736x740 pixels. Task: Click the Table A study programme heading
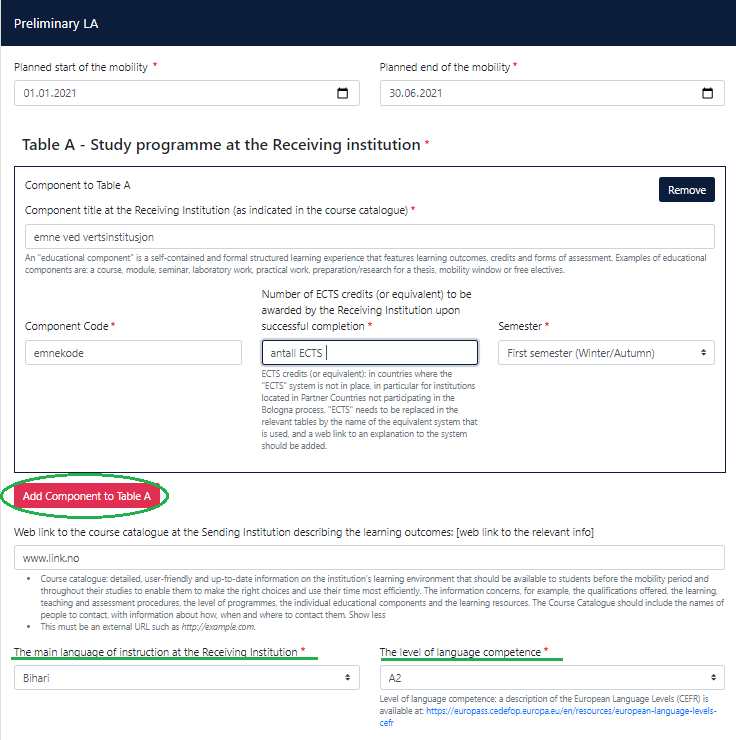[221, 145]
